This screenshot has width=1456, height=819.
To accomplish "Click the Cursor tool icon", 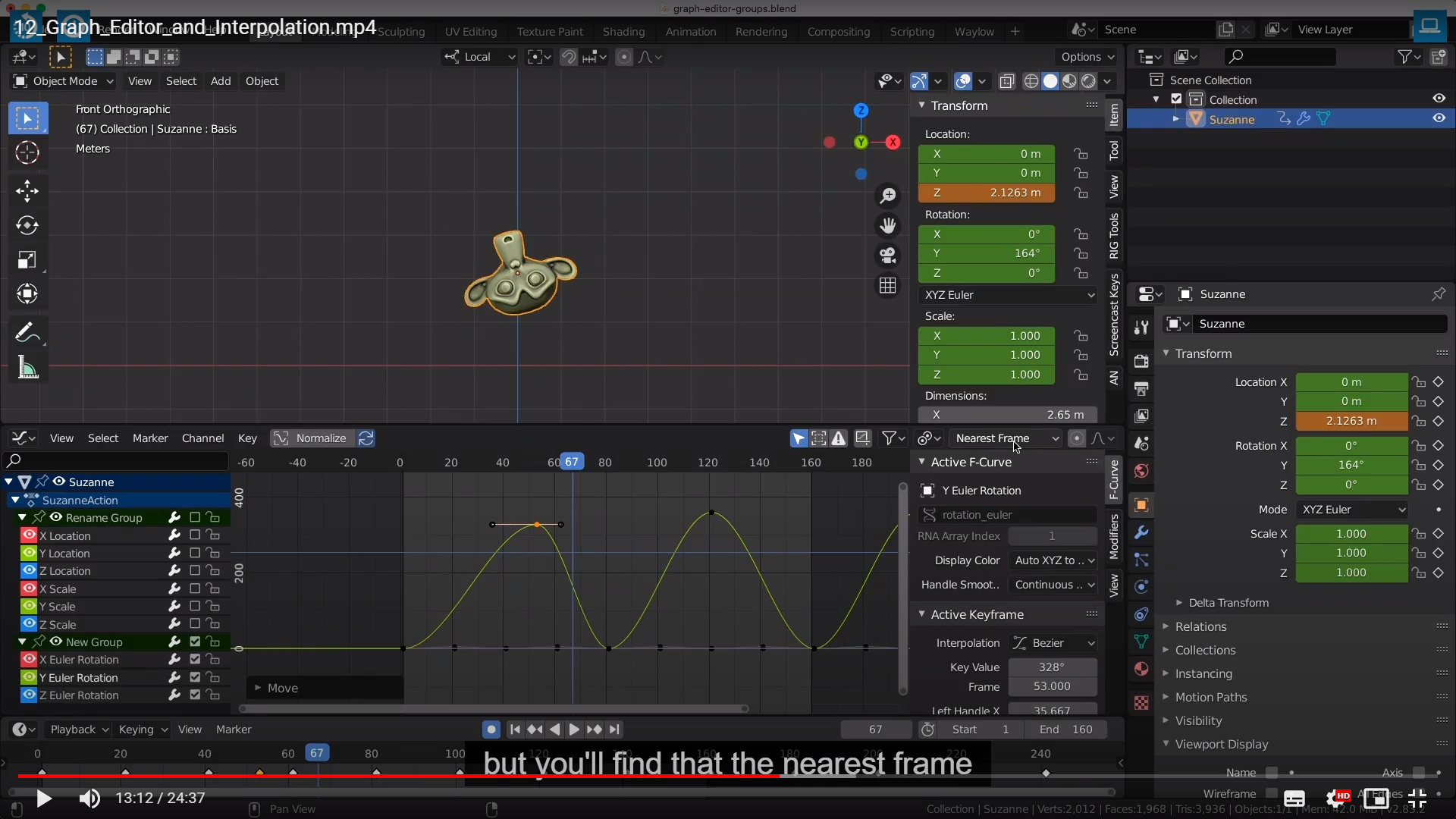I will pos(27,153).
